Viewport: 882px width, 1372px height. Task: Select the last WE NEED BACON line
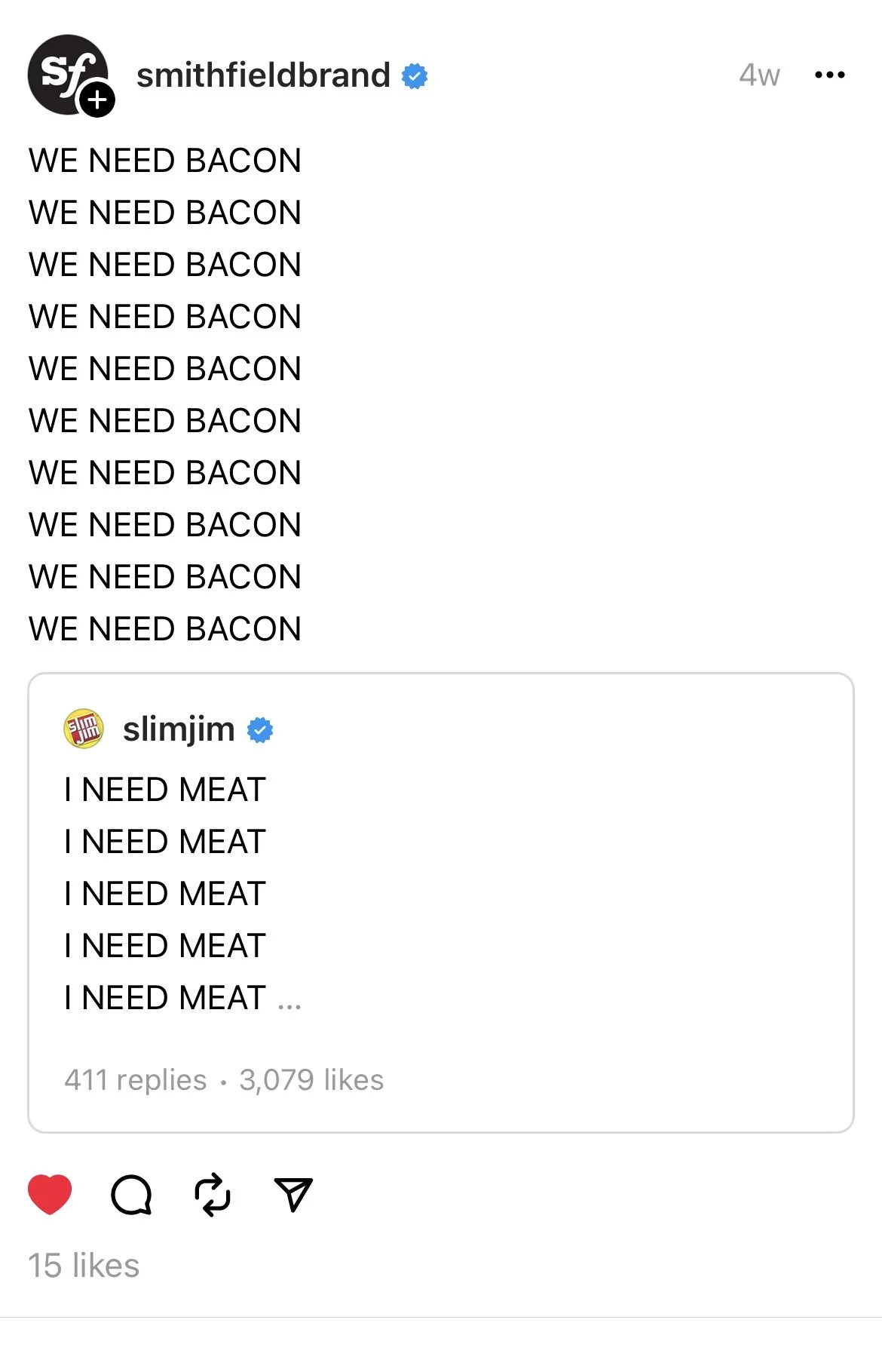(165, 629)
